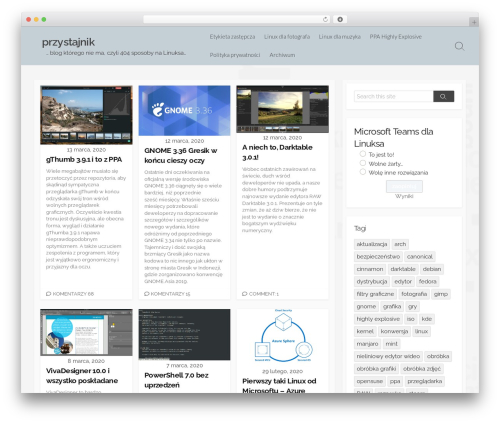Open the 'KOMENTARZY 15' comments link
Image resolution: width=500 pixels, height=423 pixels.
(x=170, y=294)
